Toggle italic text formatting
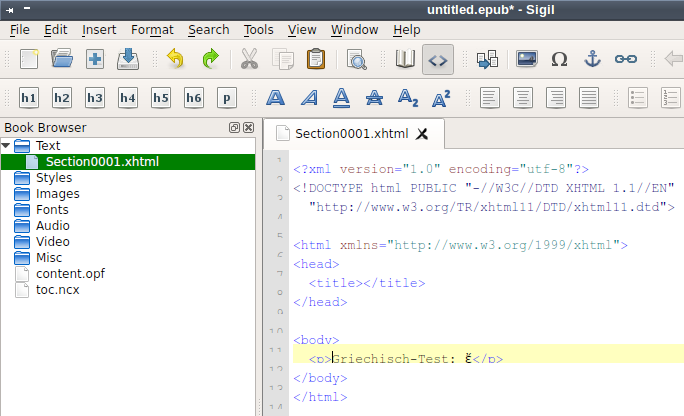 pyautogui.click(x=309, y=98)
